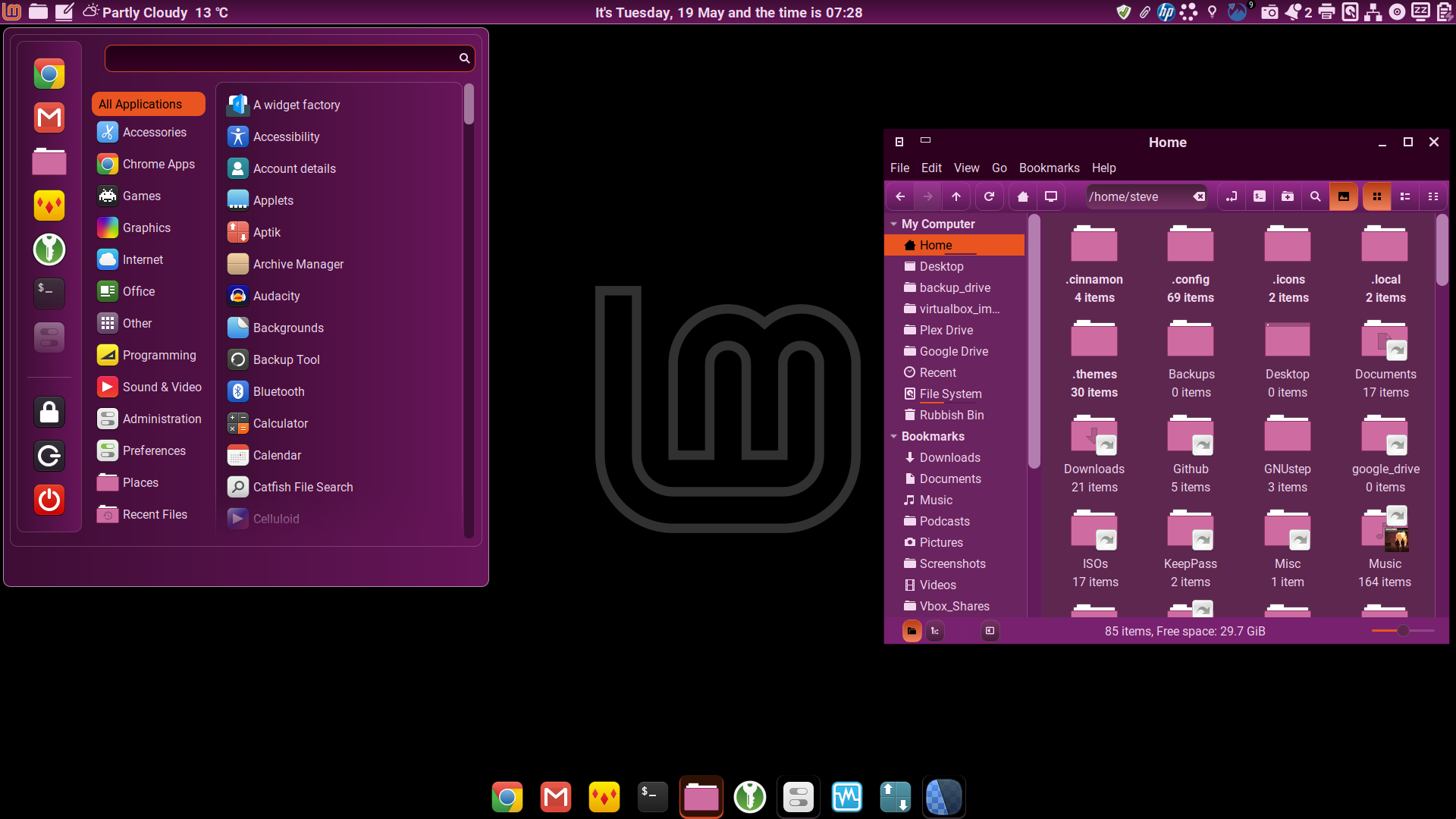The width and height of the screenshot is (1456, 819).
Task: Select Sound & Video category
Action: click(149, 387)
